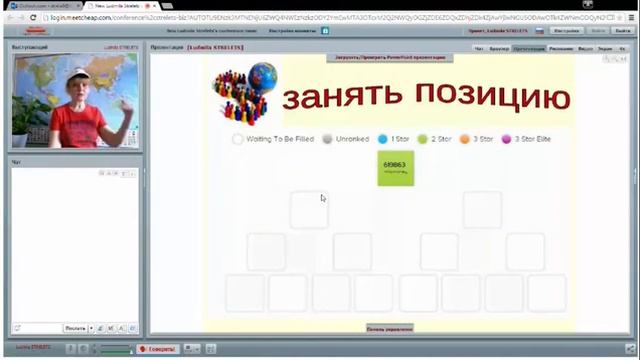Viewport: 640px width, 360px height.
Task: Adjust the lower green level slider
Action: click(116, 351)
